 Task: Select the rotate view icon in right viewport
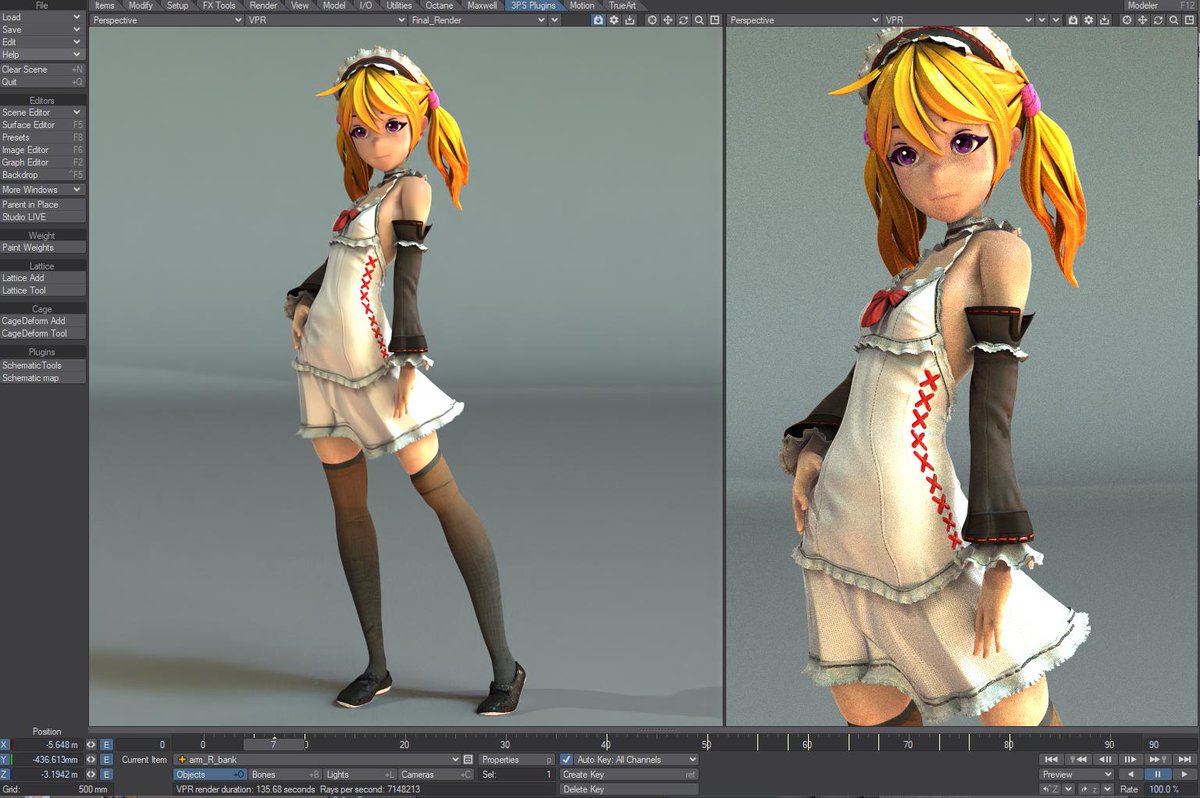pos(1158,19)
